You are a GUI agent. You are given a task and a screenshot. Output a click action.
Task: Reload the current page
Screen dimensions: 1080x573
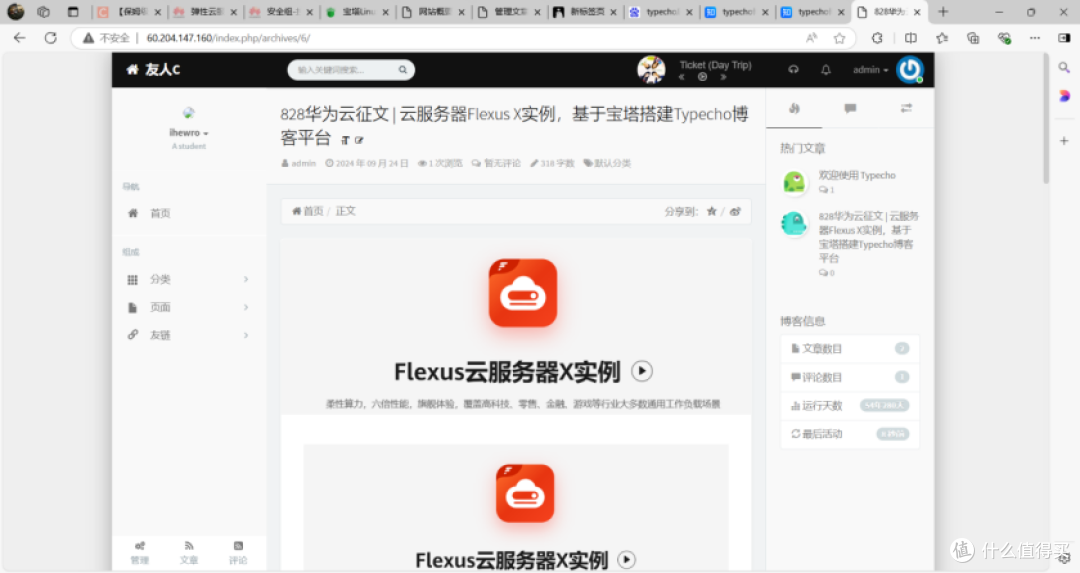click(x=50, y=38)
